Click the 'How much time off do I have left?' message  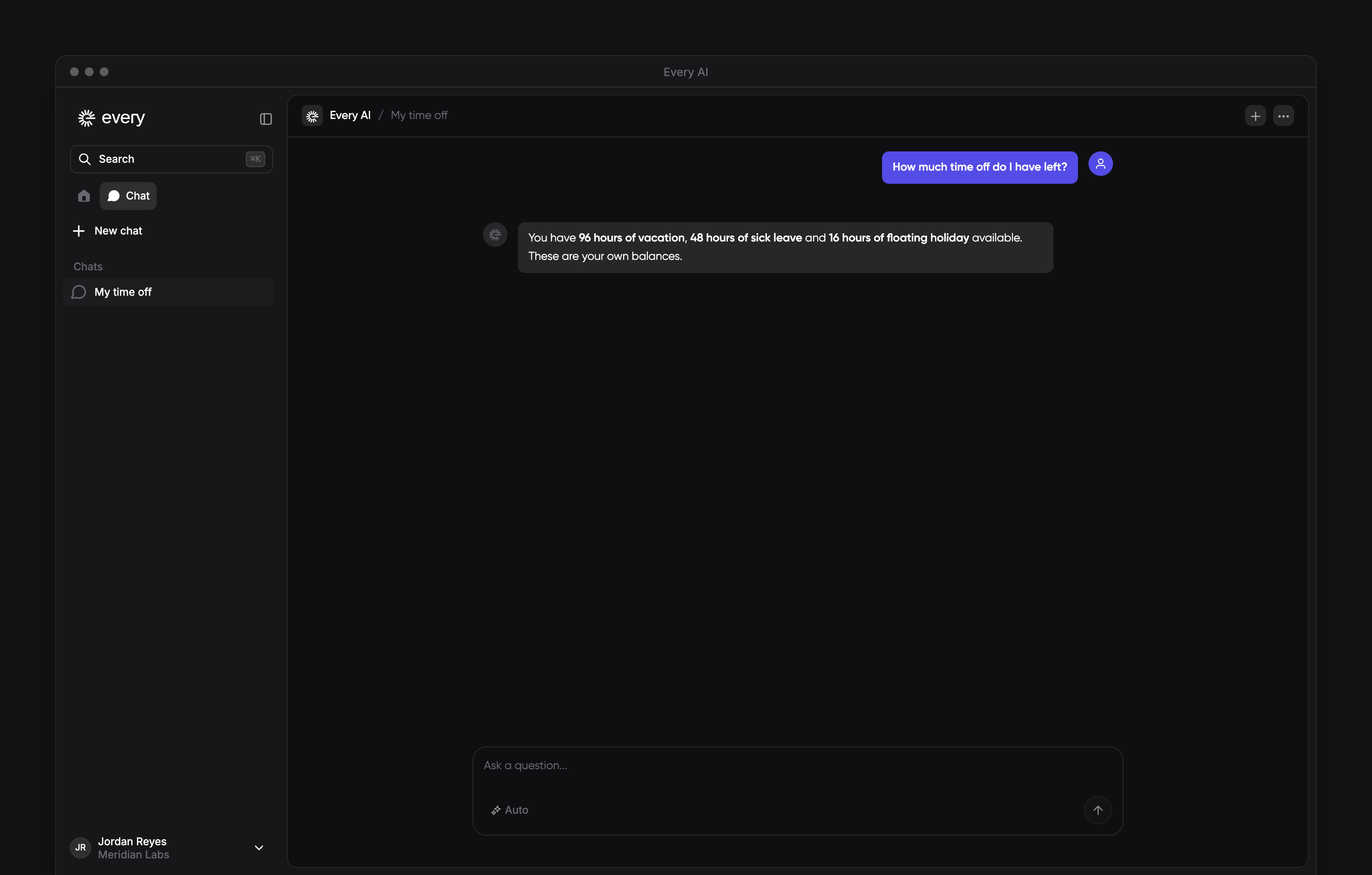(x=980, y=168)
